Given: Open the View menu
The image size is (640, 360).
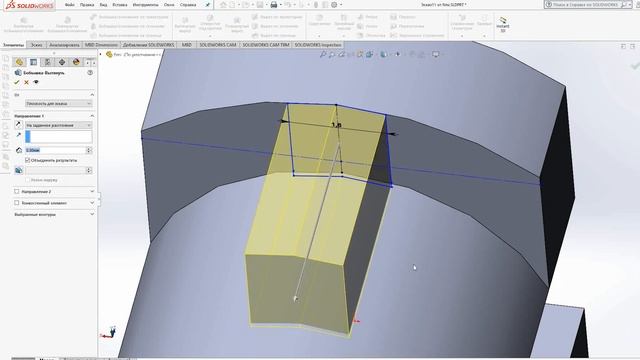Looking at the screenshot, I should pyautogui.click(x=103, y=5).
